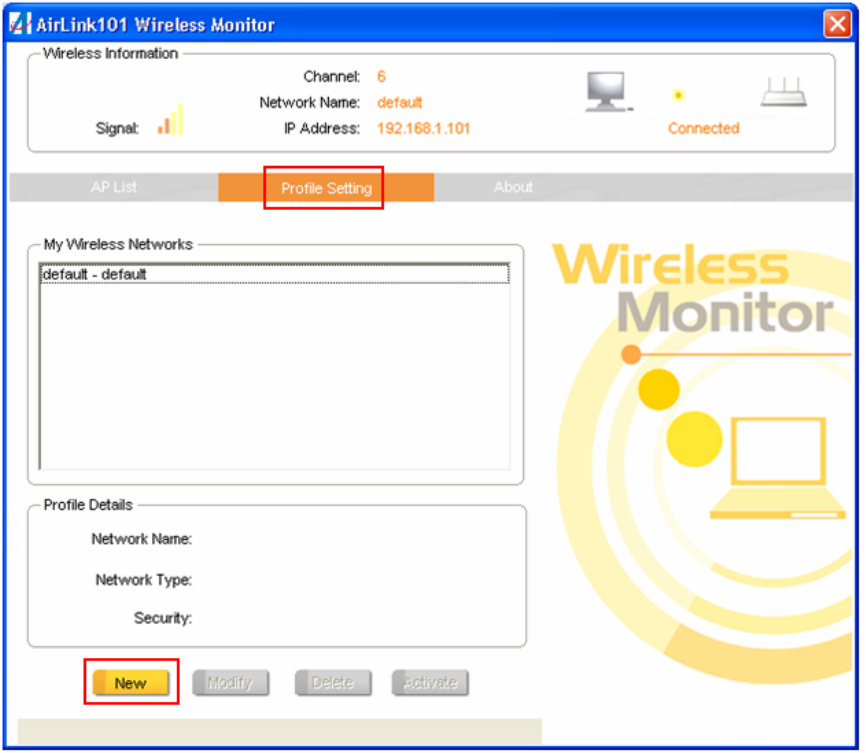Click the IP Address label
Image resolution: width=866 pixels, height=753 pixels.
click(322, 129)
